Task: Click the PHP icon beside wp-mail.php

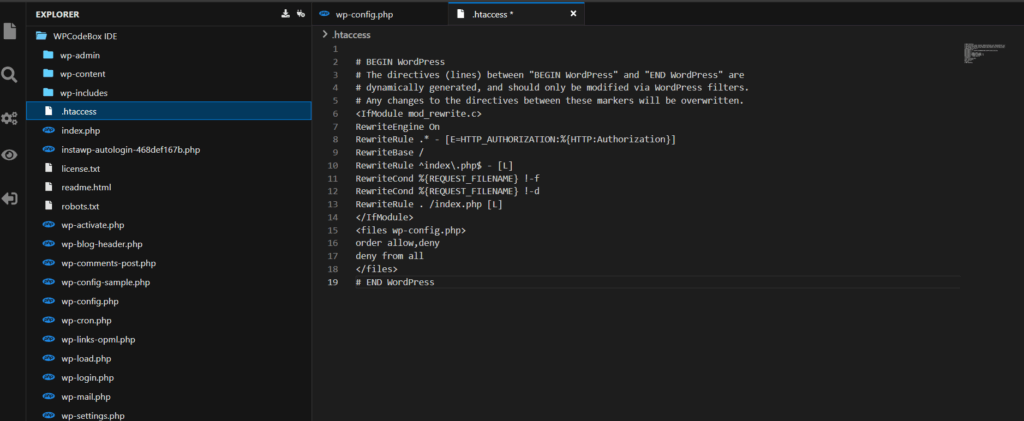Action: (x=48, y=396)
